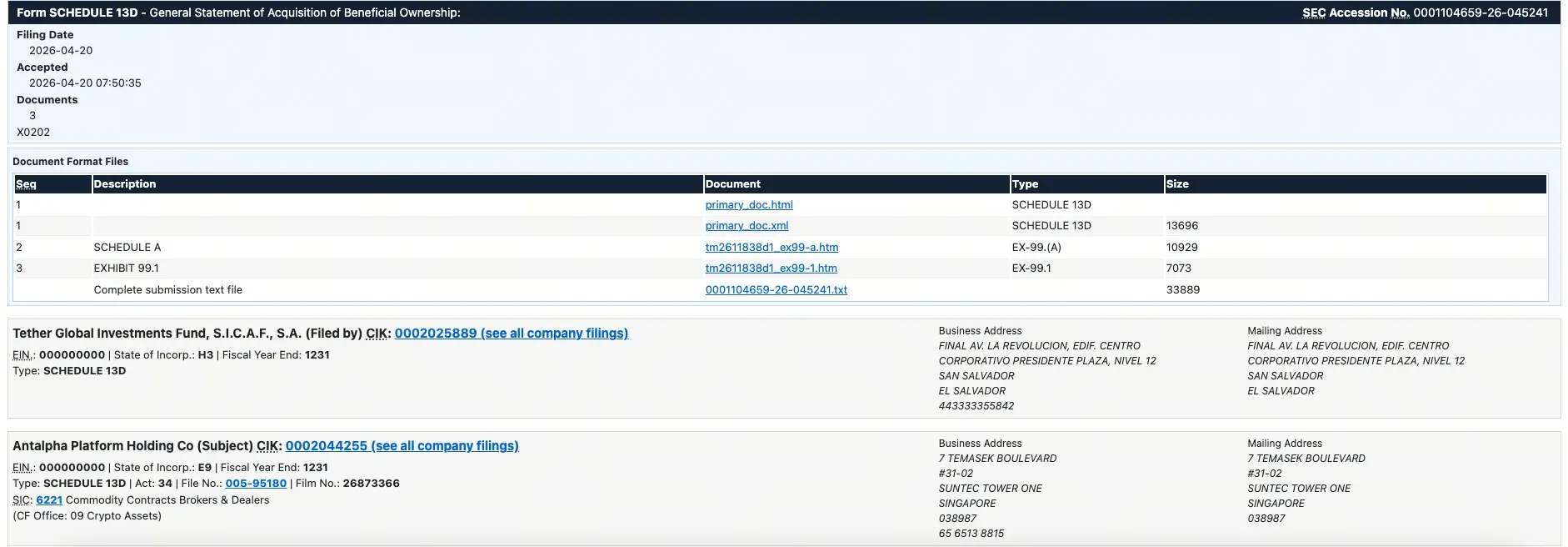1568x547 pixels.
Task: Open the primary_doc.html document link
Action: [749, 205]
